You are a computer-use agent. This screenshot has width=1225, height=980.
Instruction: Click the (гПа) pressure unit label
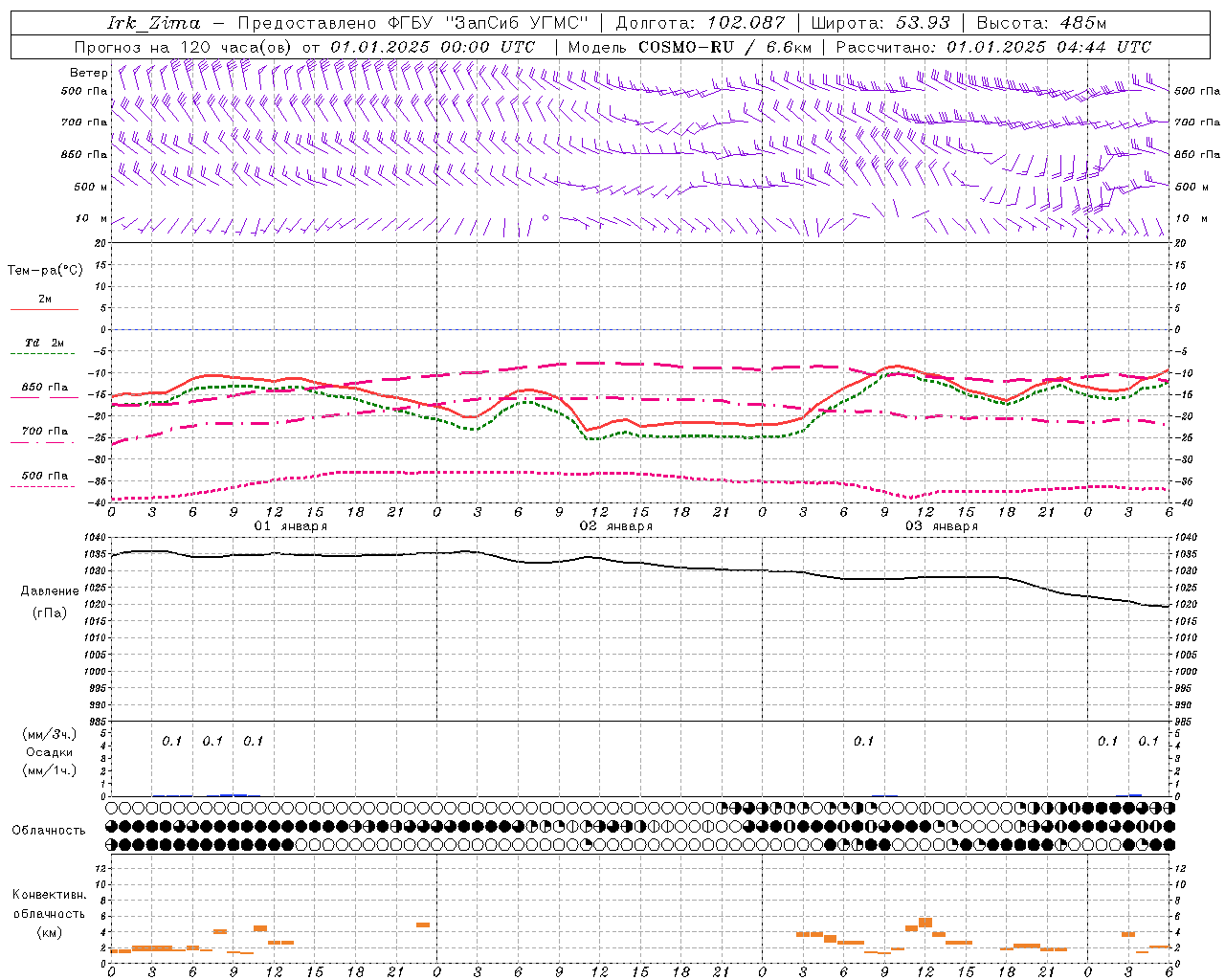[x=50, y=613]
